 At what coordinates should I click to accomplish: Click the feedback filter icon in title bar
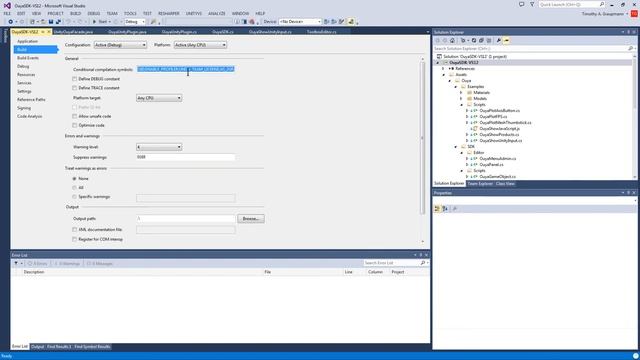point(532,4)
